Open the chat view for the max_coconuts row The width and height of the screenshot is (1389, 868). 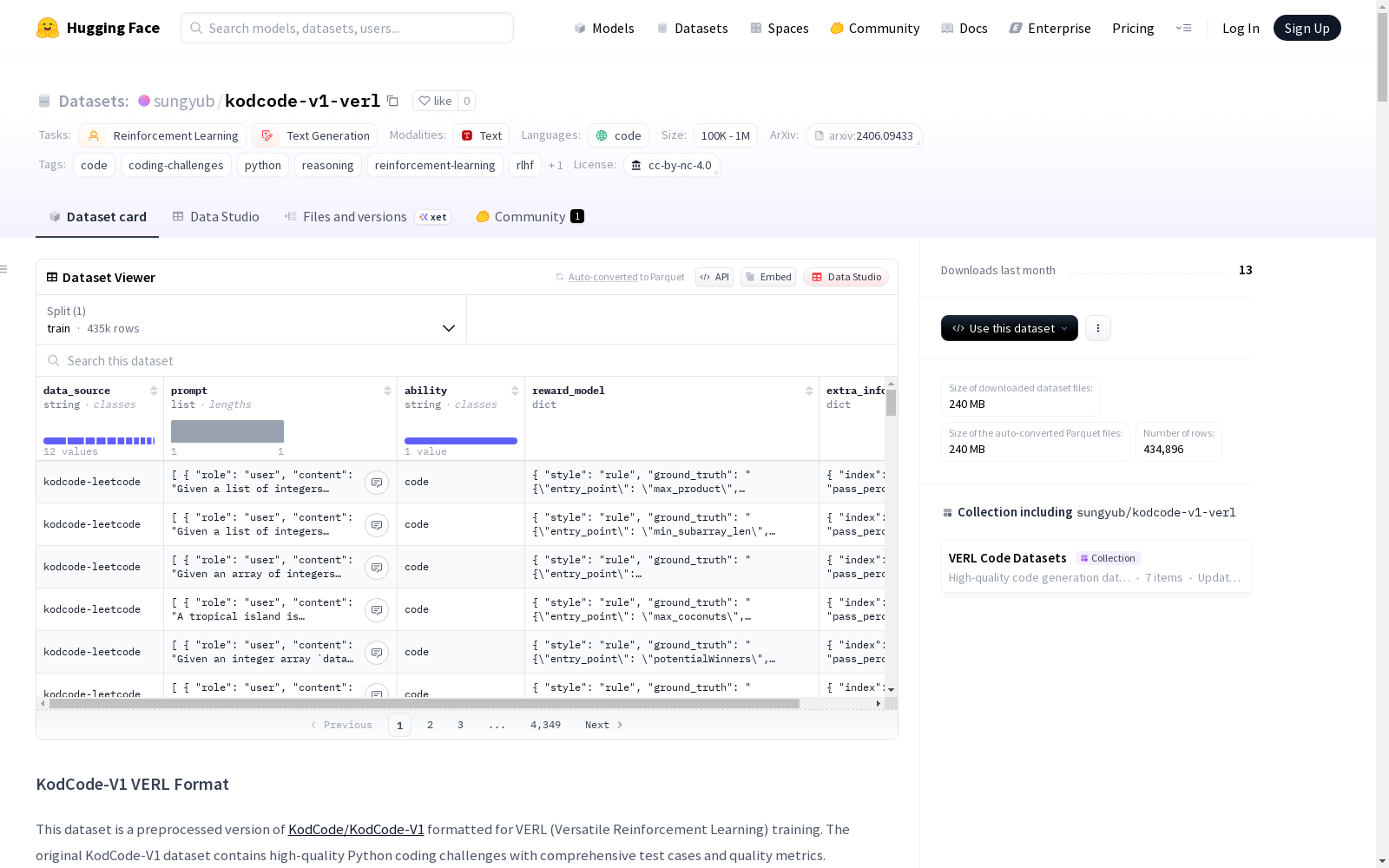click(377, 610)
